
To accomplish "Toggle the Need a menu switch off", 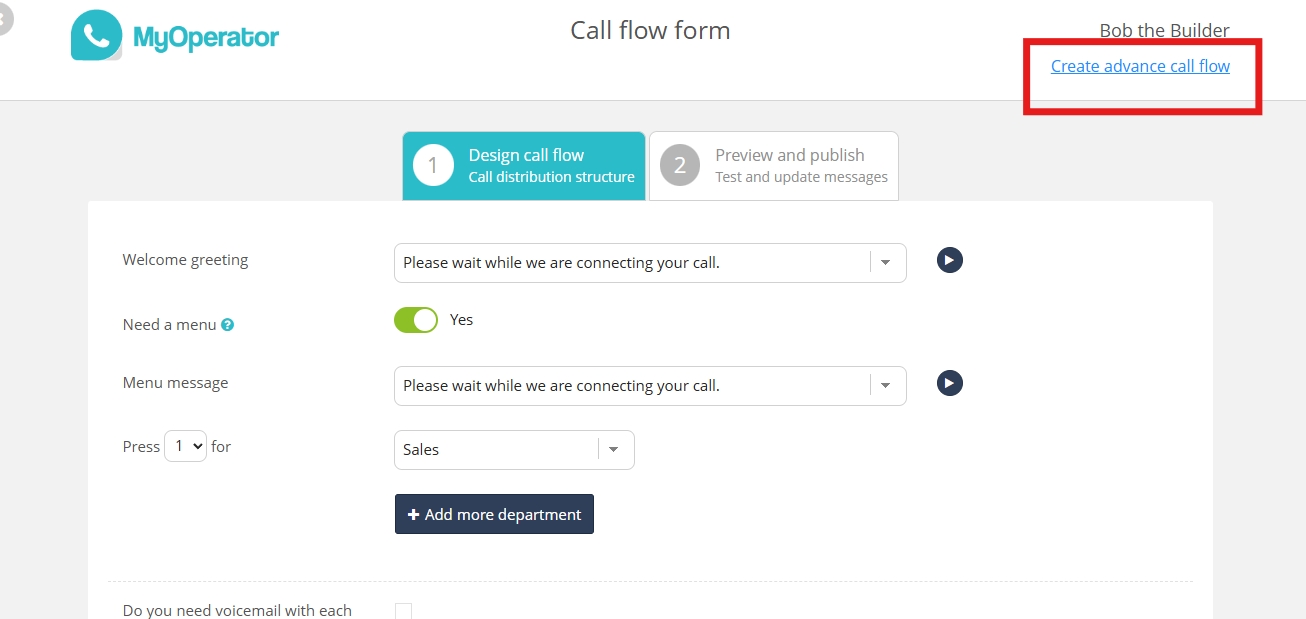I will coord(416,320).
